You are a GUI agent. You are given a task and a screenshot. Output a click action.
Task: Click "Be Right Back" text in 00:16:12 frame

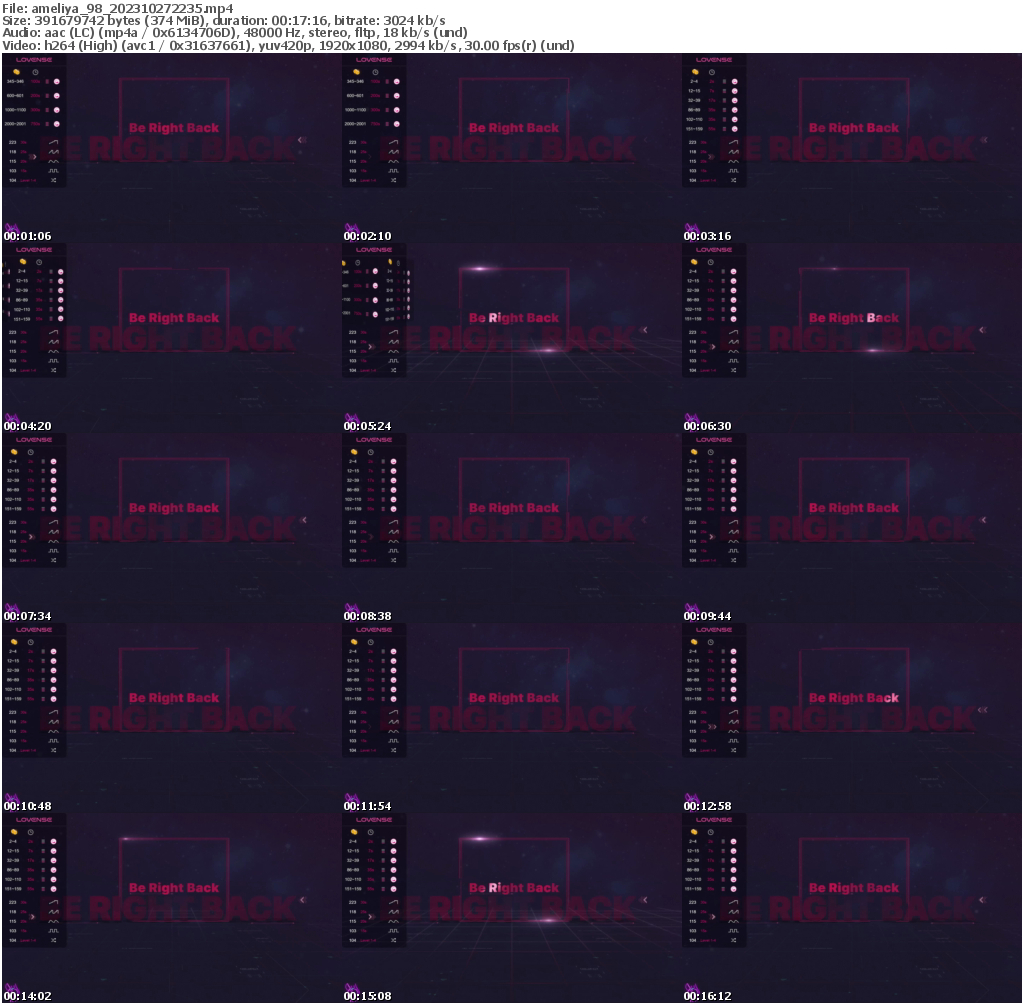853,888
